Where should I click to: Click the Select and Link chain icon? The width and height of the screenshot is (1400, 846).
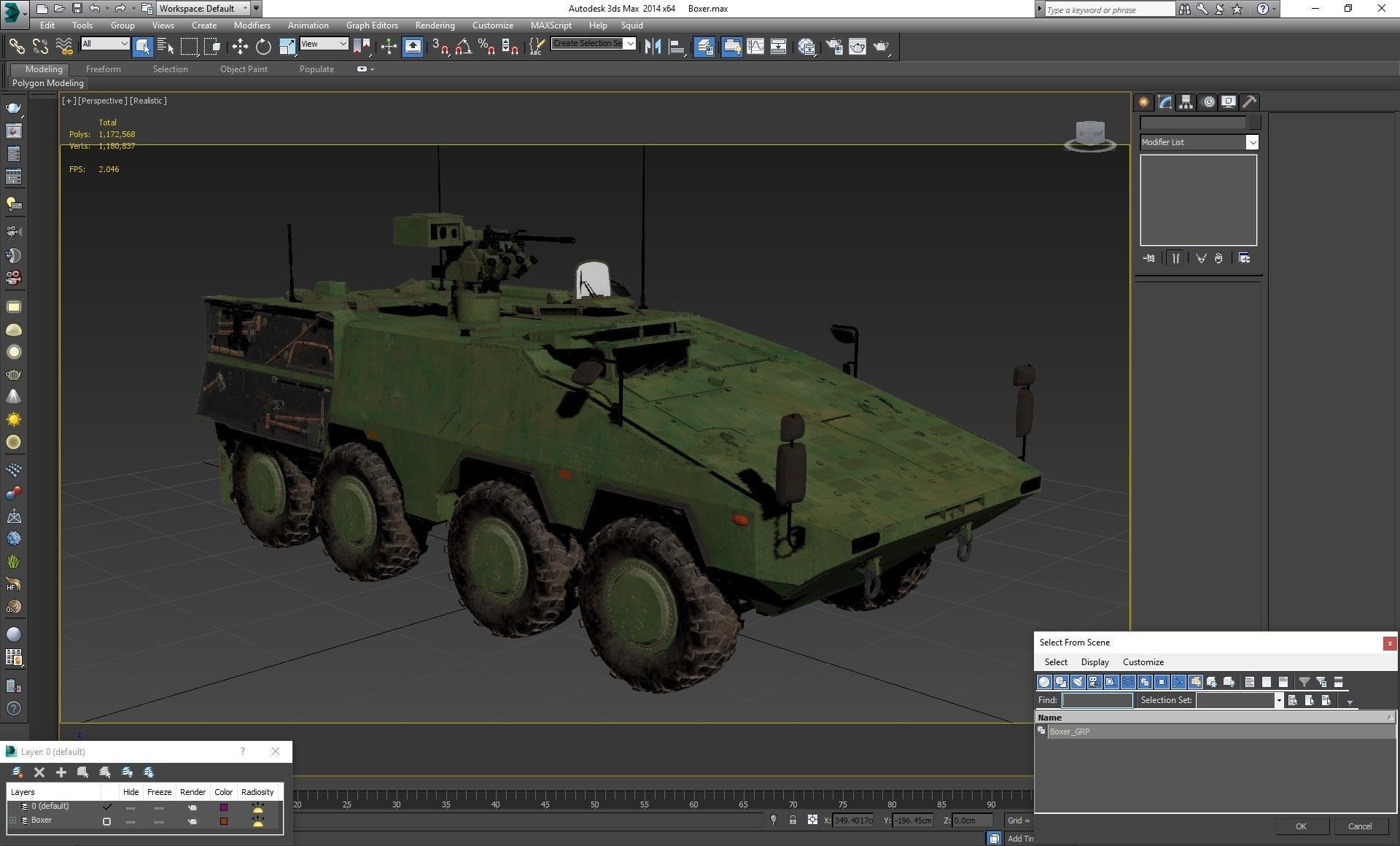[16, 47]
